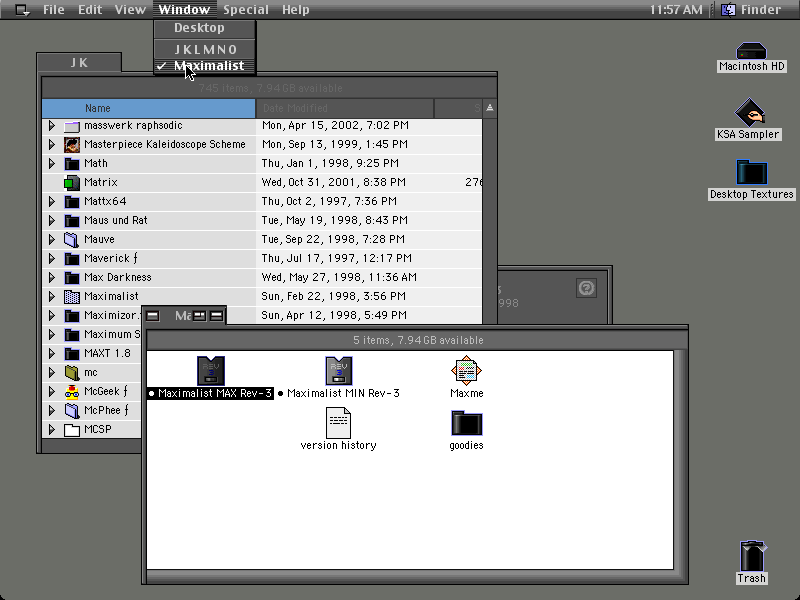Screen dimensions: 800x600
Task: Click the menu bar clock
Action: (676, 10)
